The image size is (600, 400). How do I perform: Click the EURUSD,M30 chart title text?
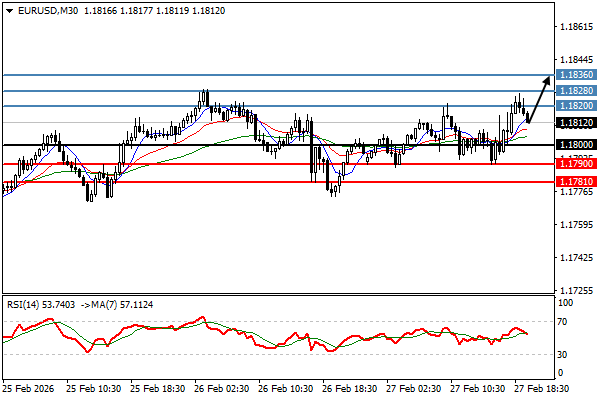point(46,10)
